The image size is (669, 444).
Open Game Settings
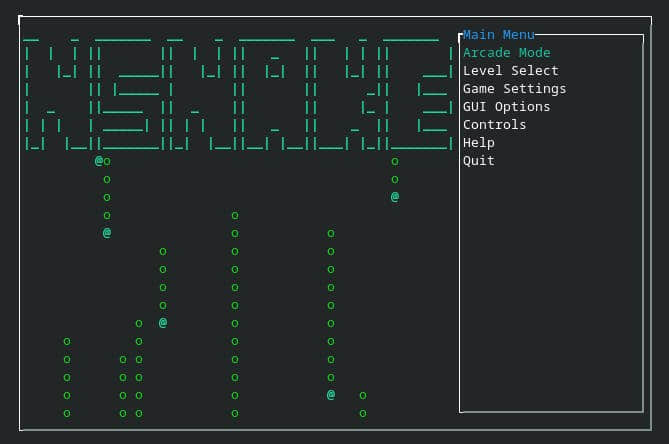[x=514, y=89]
